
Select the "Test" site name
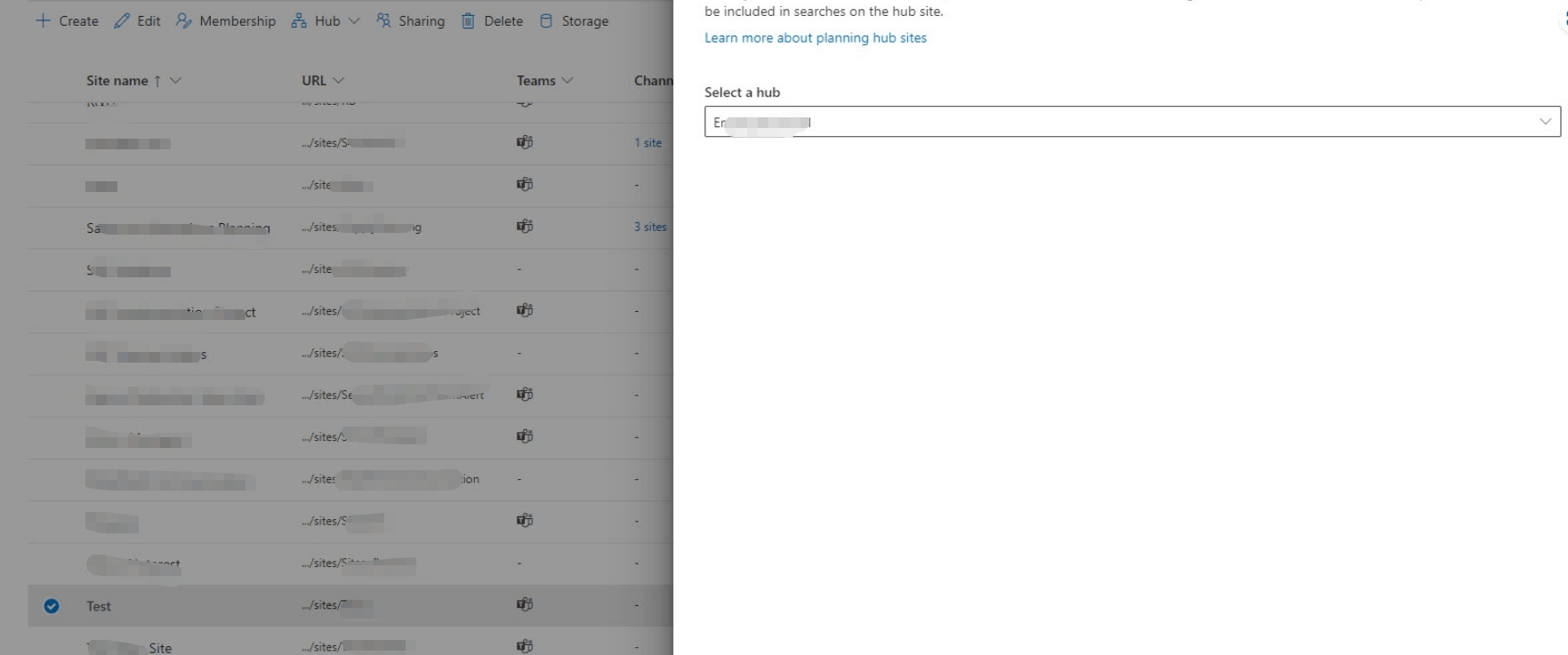(99, 606)
